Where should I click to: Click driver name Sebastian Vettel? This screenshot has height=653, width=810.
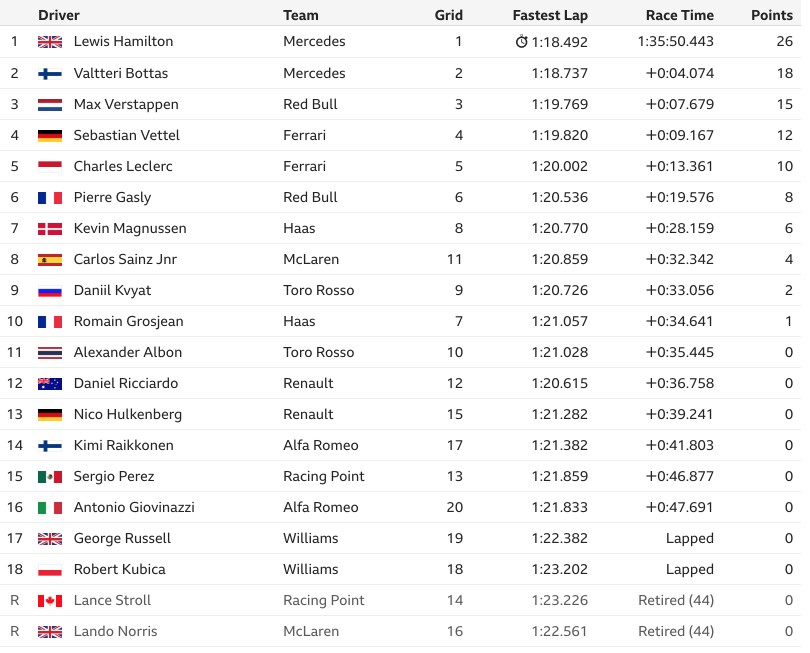click(127, 135)
